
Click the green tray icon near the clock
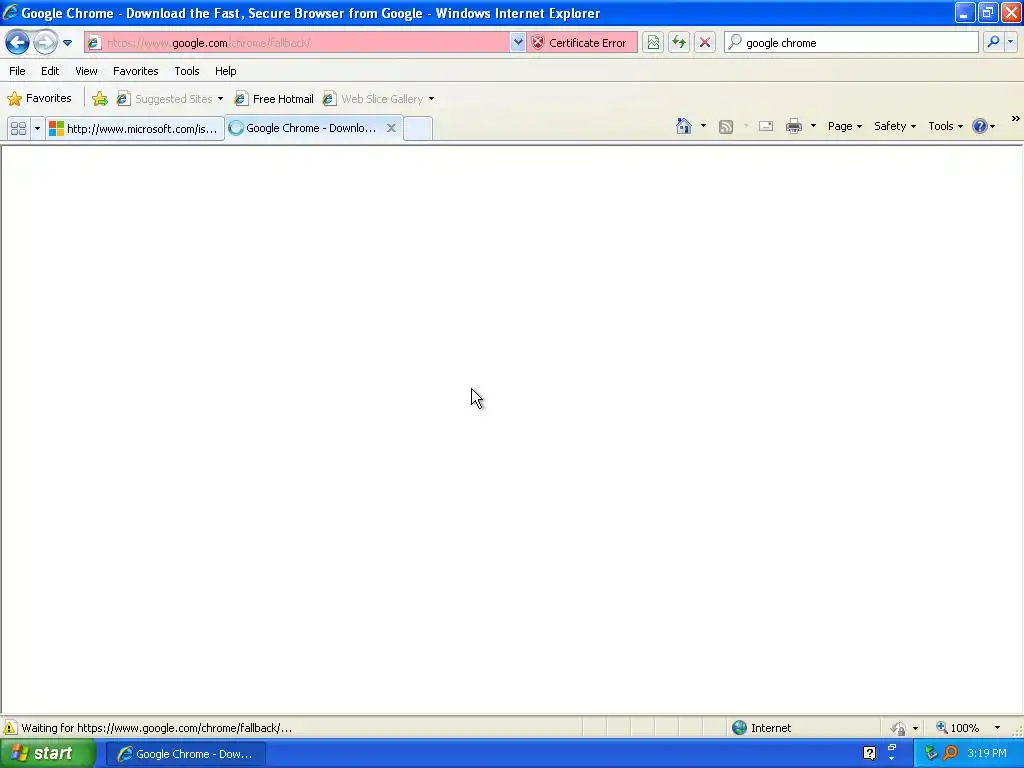931,754
